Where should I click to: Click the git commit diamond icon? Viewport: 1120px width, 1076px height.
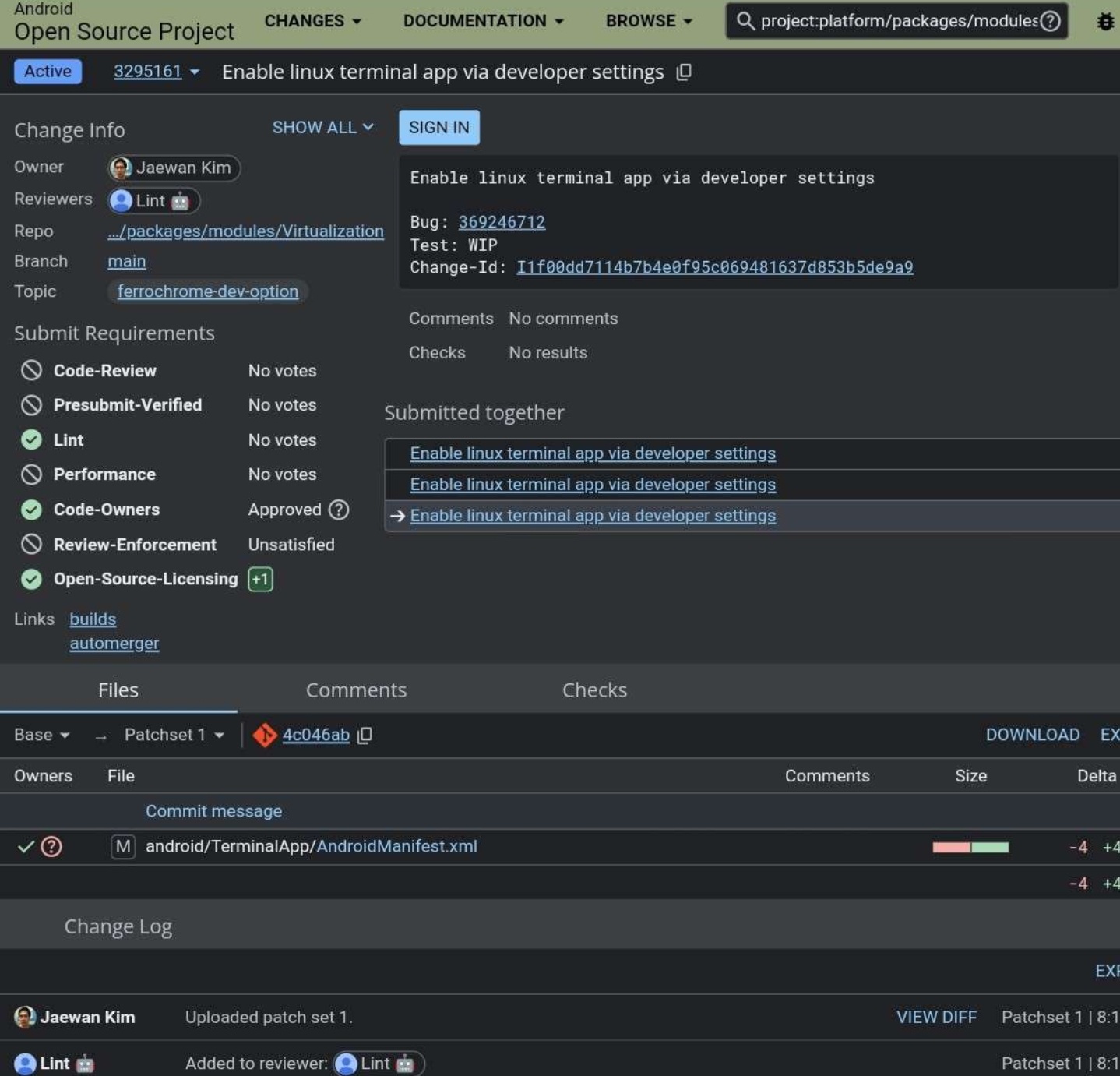point(265,735)
